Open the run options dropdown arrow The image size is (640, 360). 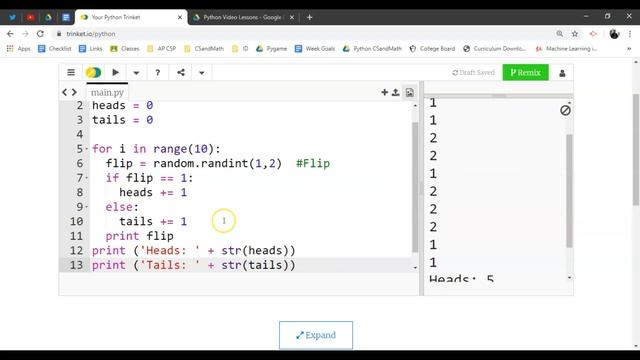[136, 73]
